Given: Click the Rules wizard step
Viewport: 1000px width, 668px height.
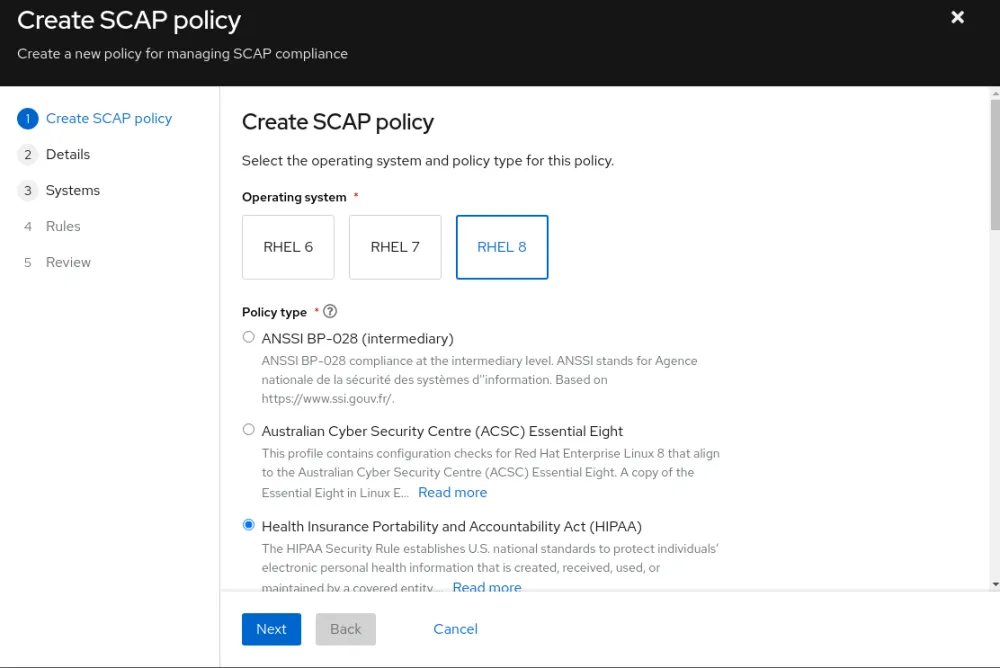Looking at the screenshot, I should (62, 226).
